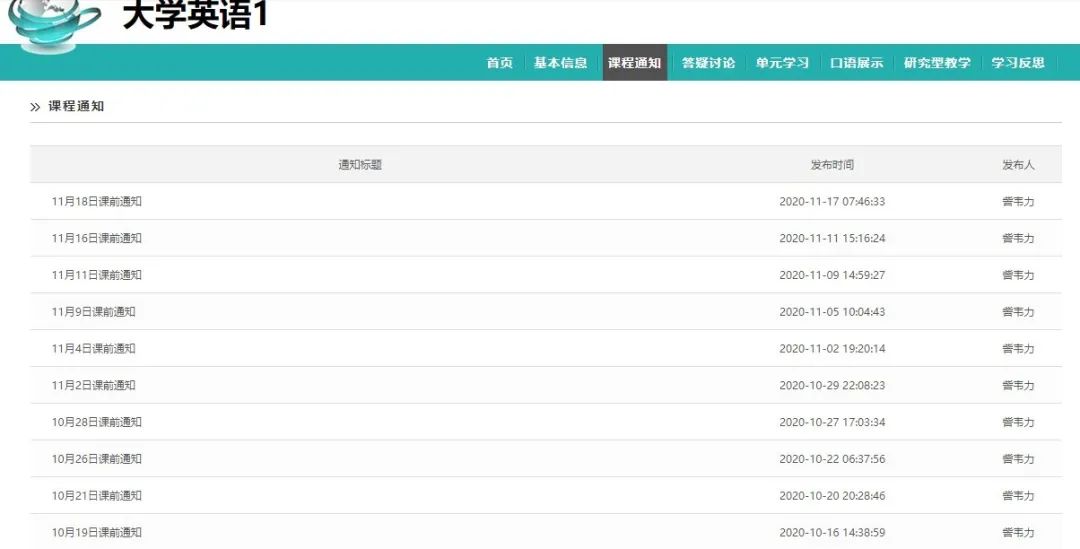Open the 研究型教学 tab
The height and width of the screenshot is (549, 1080).
937,63
